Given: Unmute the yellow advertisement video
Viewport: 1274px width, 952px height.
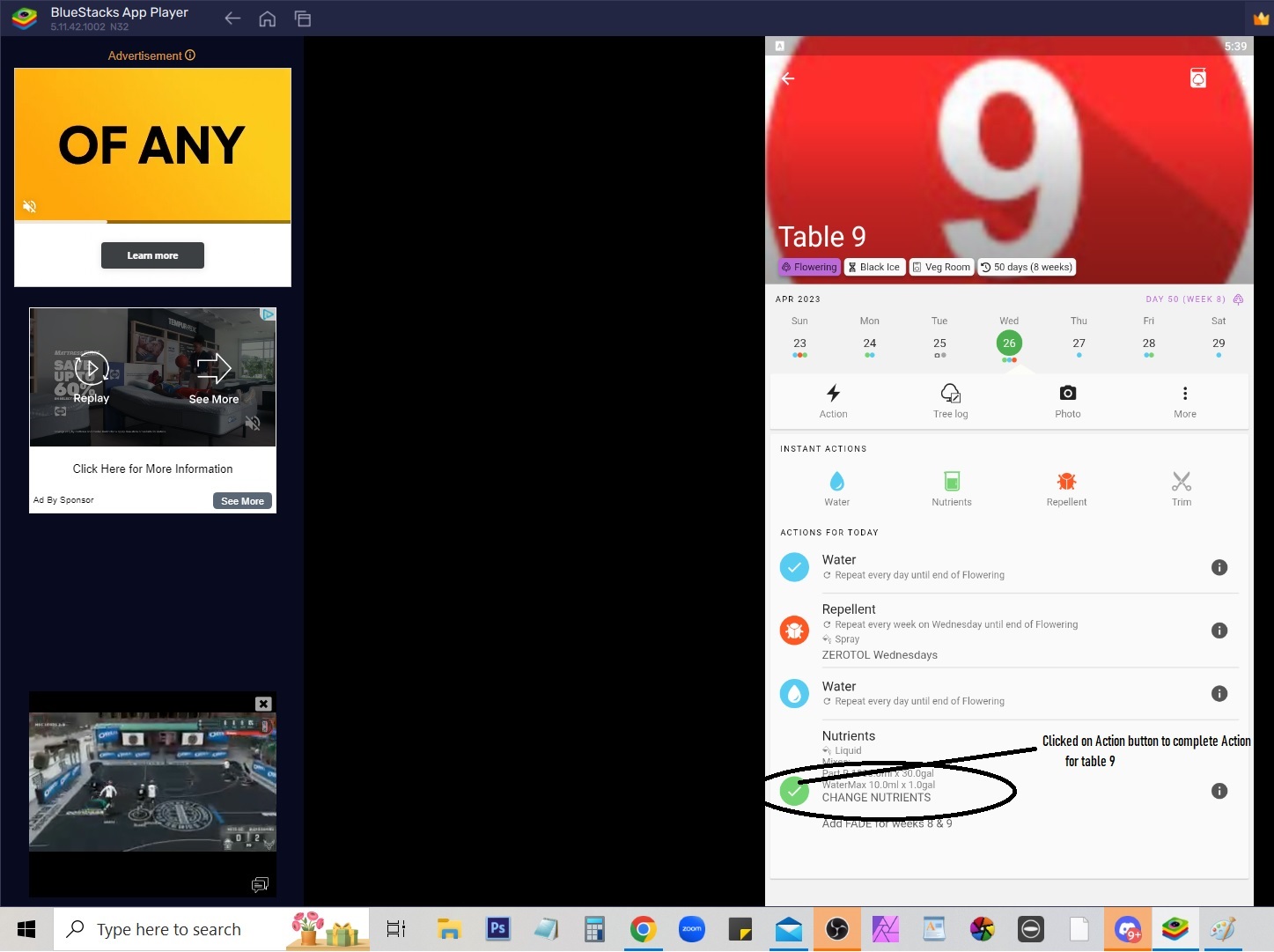Looking at the screenshot, I should 30,206.
